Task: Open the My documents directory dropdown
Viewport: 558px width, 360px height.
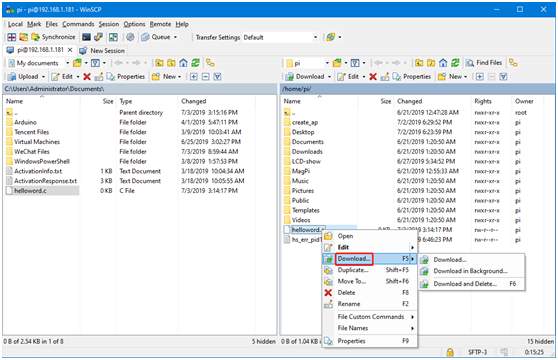Action: pyautogui.click(x=67, y=63)
